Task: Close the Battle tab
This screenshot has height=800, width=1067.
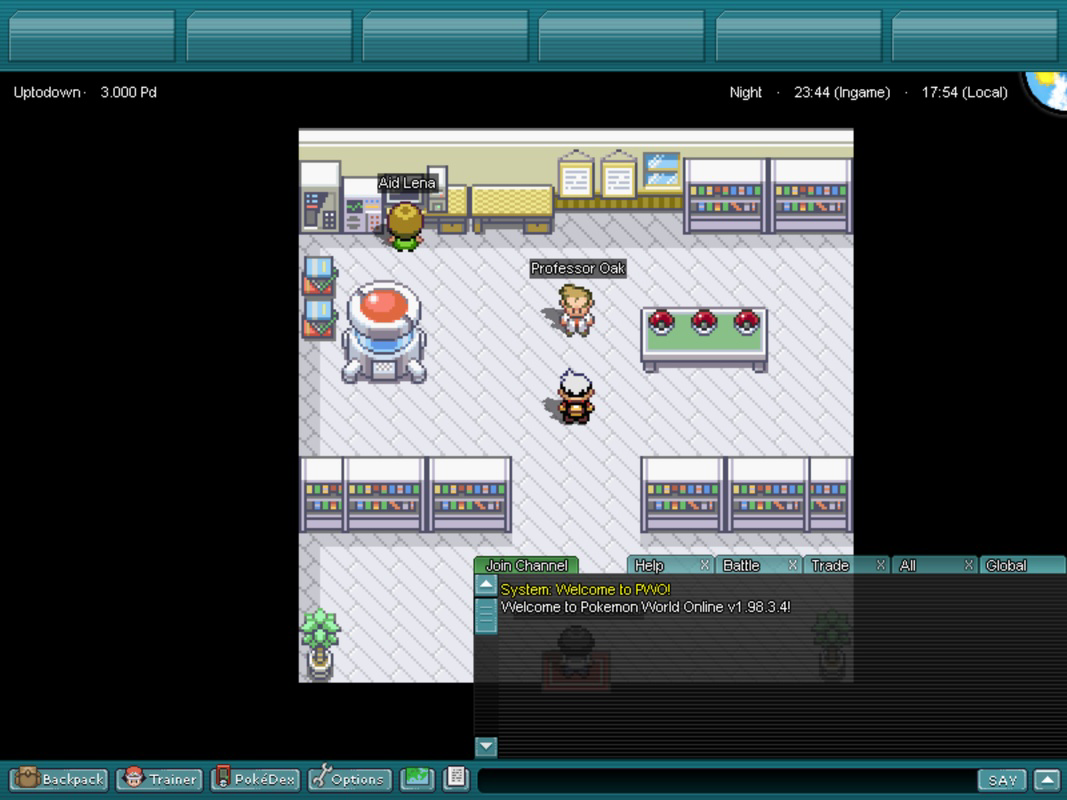Action: pyautogui.click(x=791, y=565)
